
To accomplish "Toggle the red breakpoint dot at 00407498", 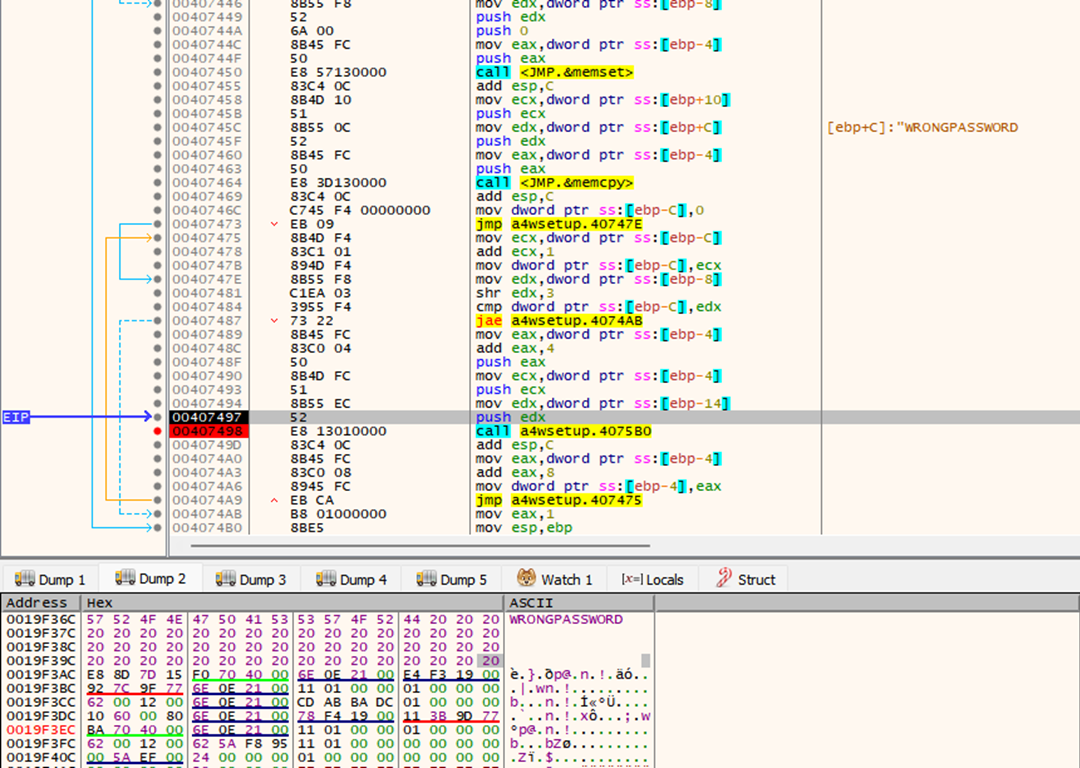I will (x=158, y=431).
